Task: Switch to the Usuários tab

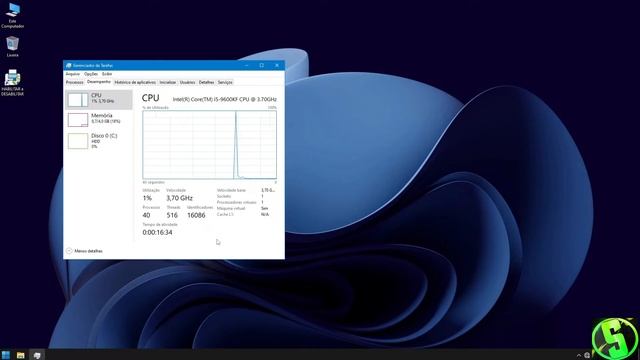Action: (187, 82)
